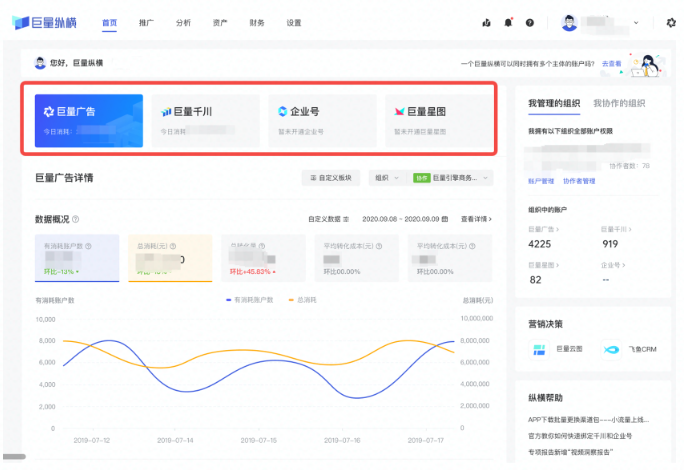Click the 919 account count
This screenshot has width=684, height=470.
[610, 244]
